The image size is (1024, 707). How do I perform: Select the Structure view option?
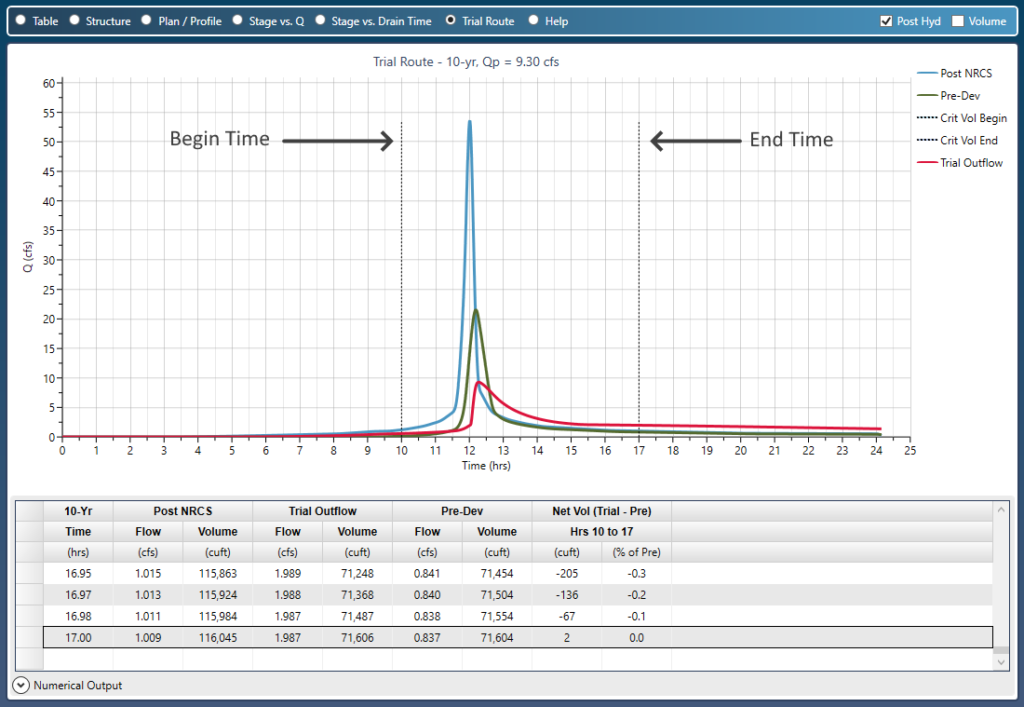(x=75, y=21)
